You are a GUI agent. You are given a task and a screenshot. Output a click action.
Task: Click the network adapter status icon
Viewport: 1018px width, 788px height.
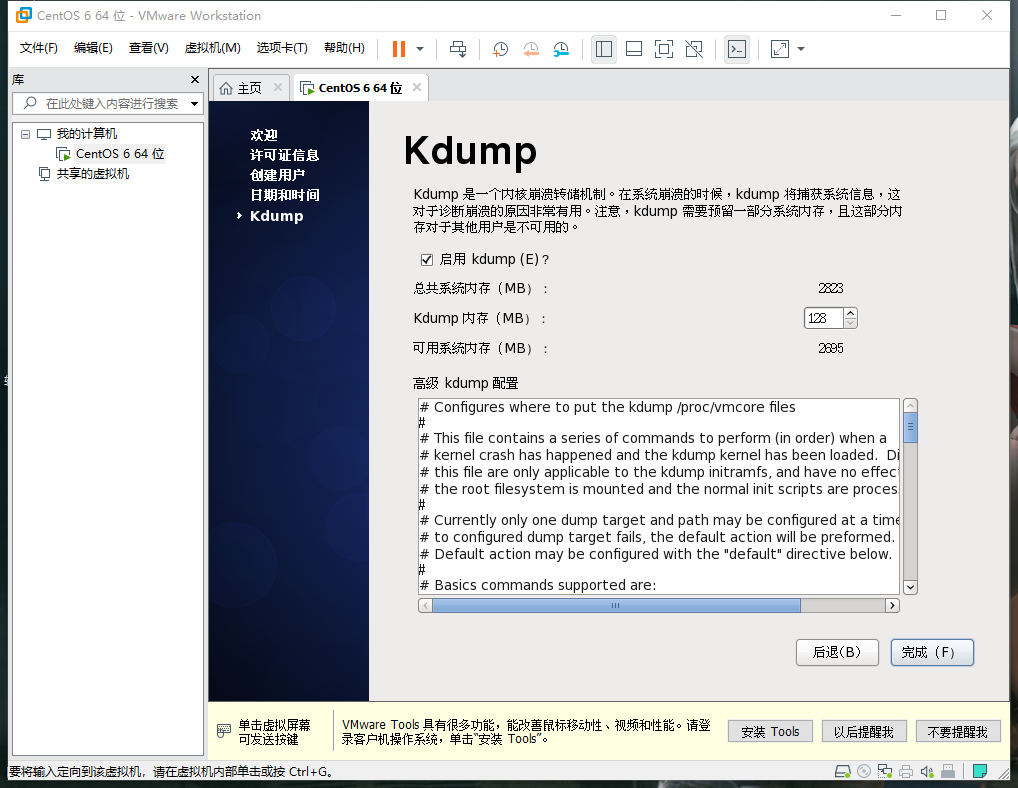pos(884,771)
